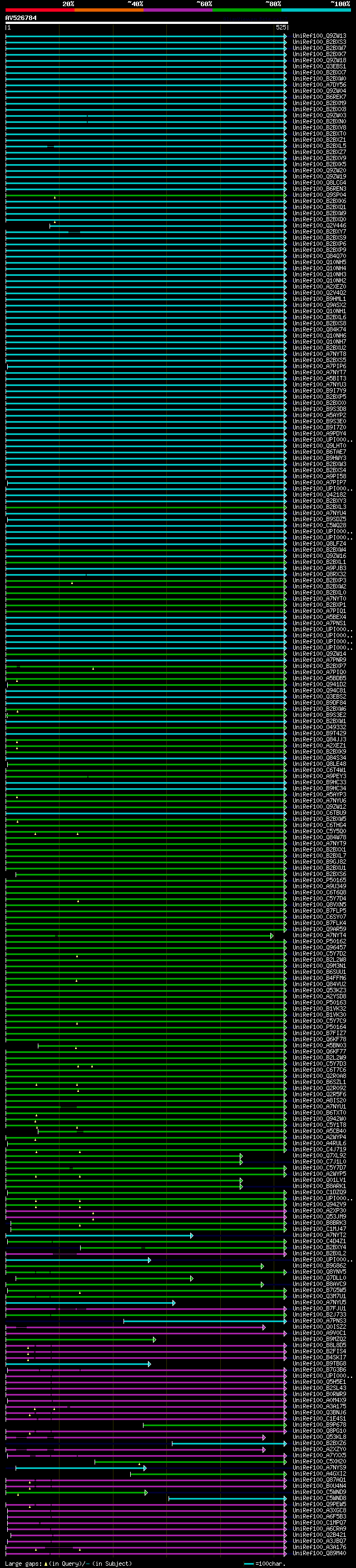Select hit UniRef100_B7FLK4

click(x=319, y=923)
